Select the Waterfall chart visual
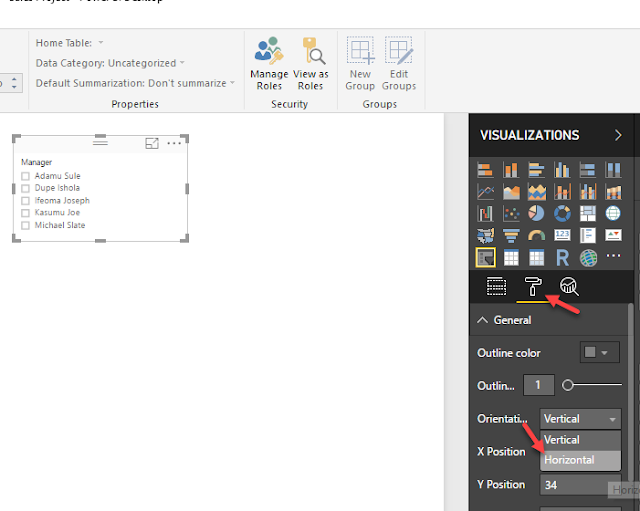 point(485,213)
